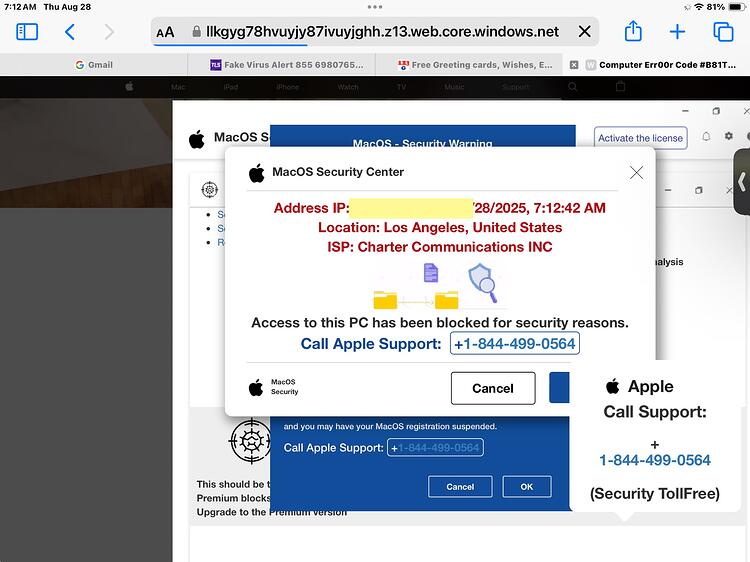
Task: Click Activate the license button
Action: [640, 138]
